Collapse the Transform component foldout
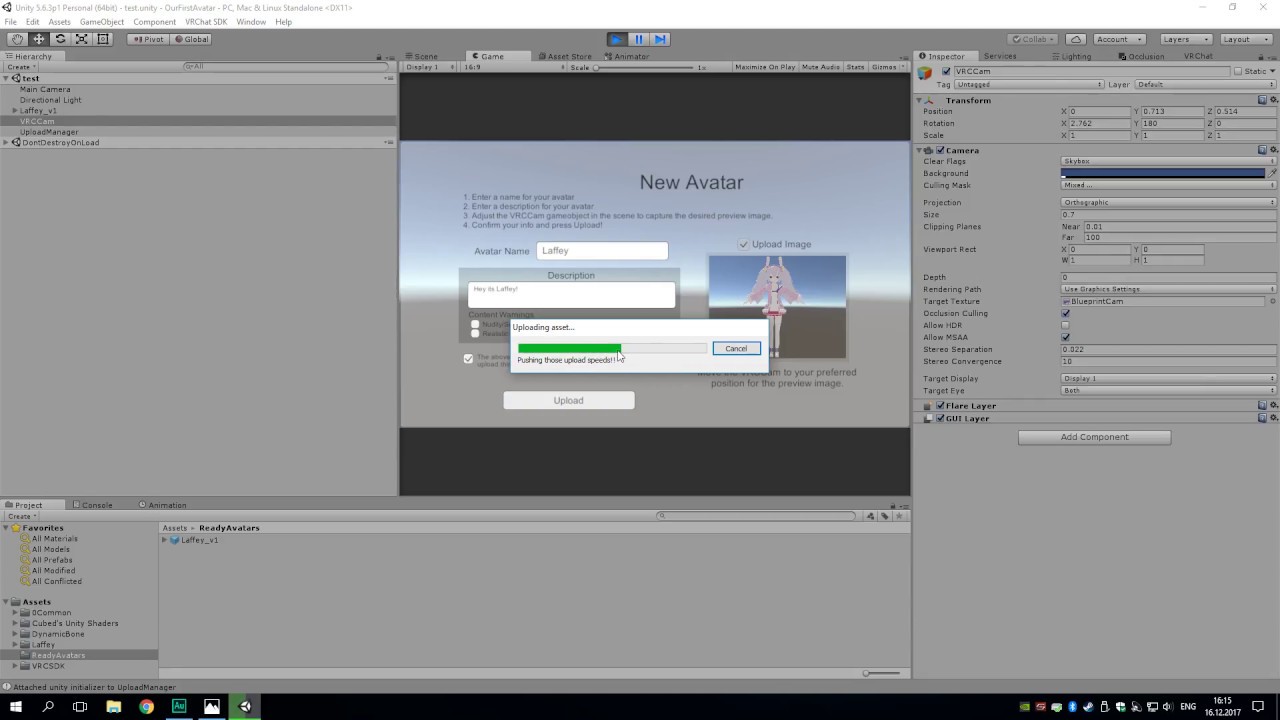Image resolution: width=1280 pixels, height=720 pixels. pos(919,100)
